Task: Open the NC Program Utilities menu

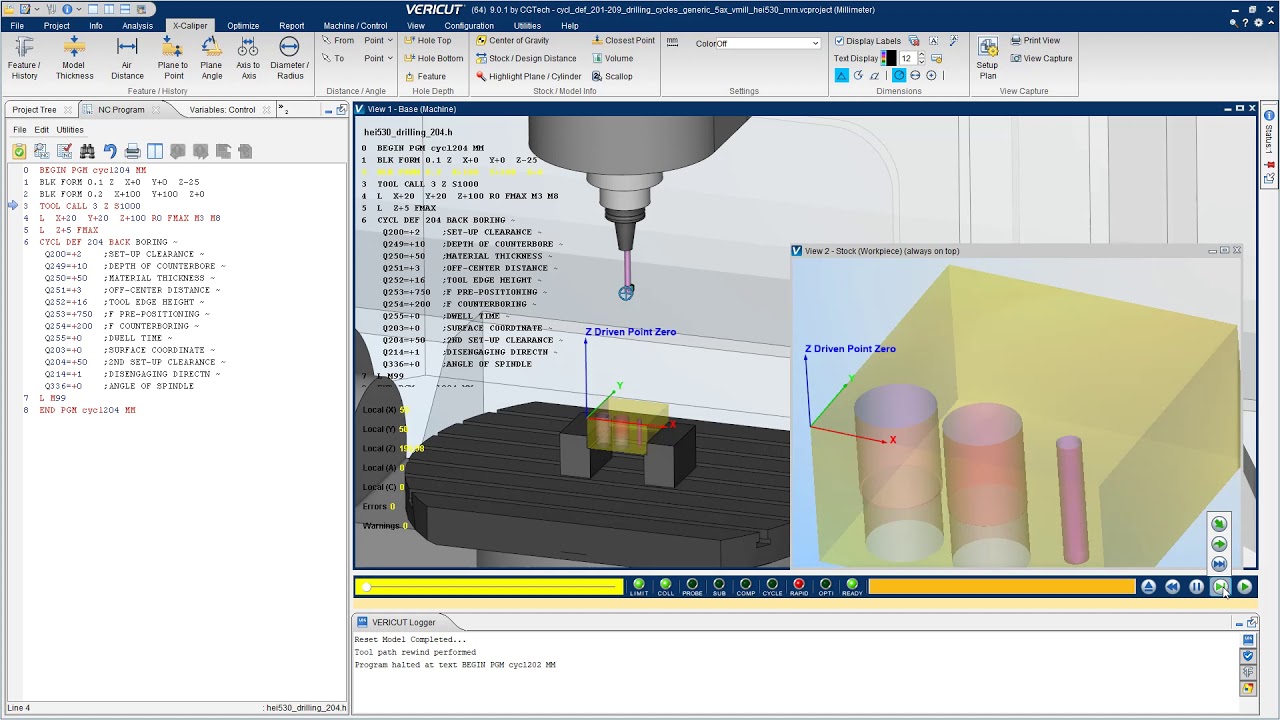Action: pyautogui.click(x=70, y=130)
